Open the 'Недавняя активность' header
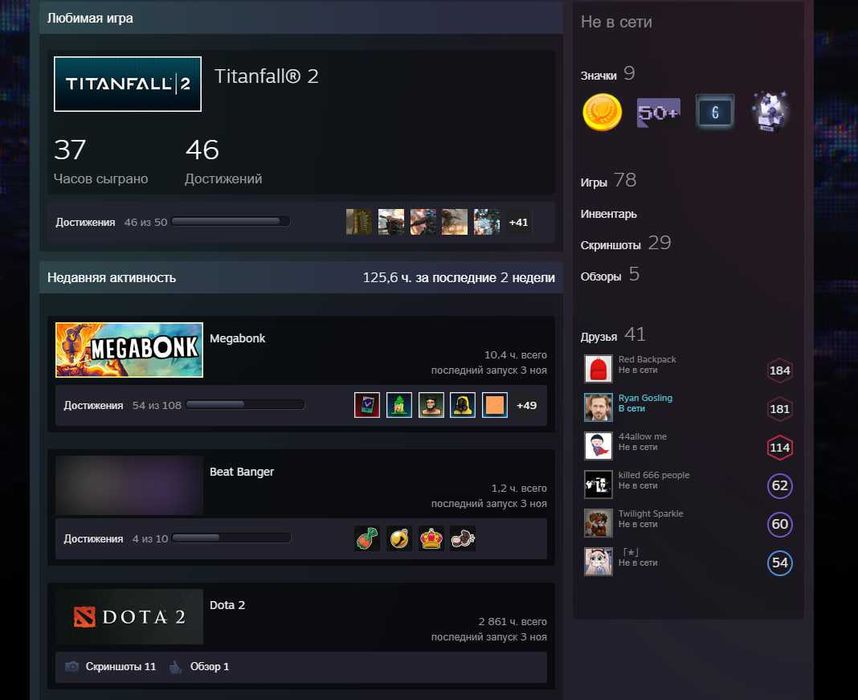Viewport: 858px width, 700px height. click(x=112, y=277)
